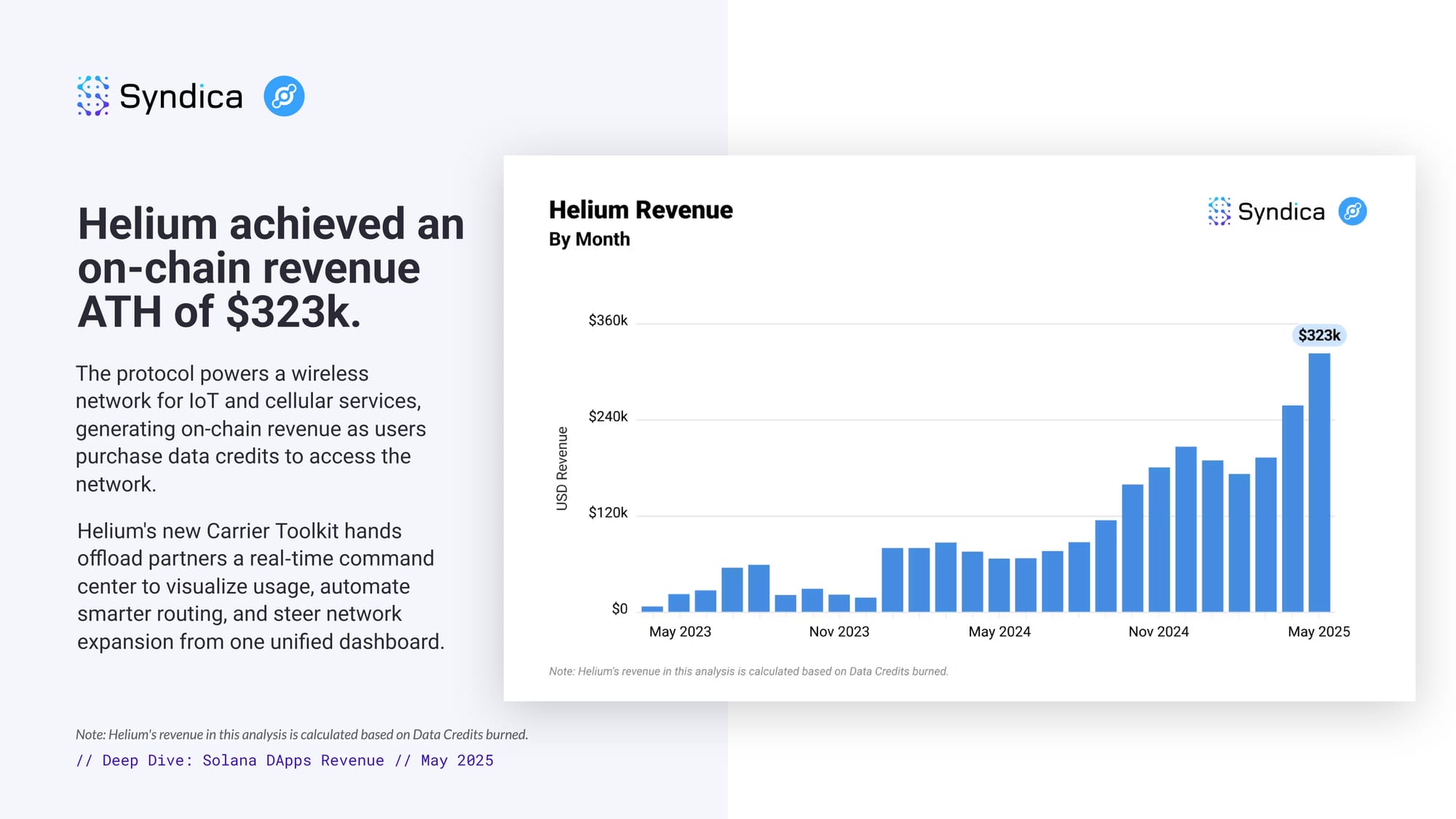The height and width of the screenshot is (819, 1456).
Task: Click the $240k y-axis label
Action: pyautogui.click(x=608, y=416)
